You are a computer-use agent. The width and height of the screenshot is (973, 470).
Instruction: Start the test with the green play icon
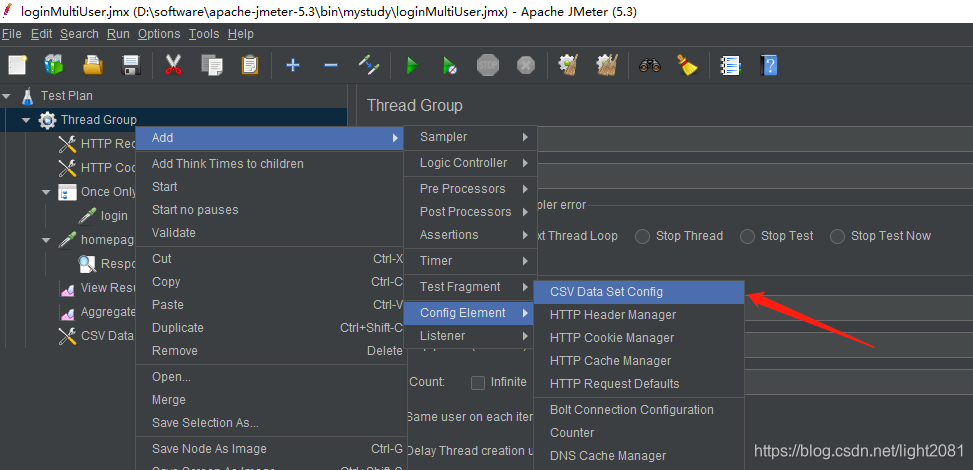(412, 65)
